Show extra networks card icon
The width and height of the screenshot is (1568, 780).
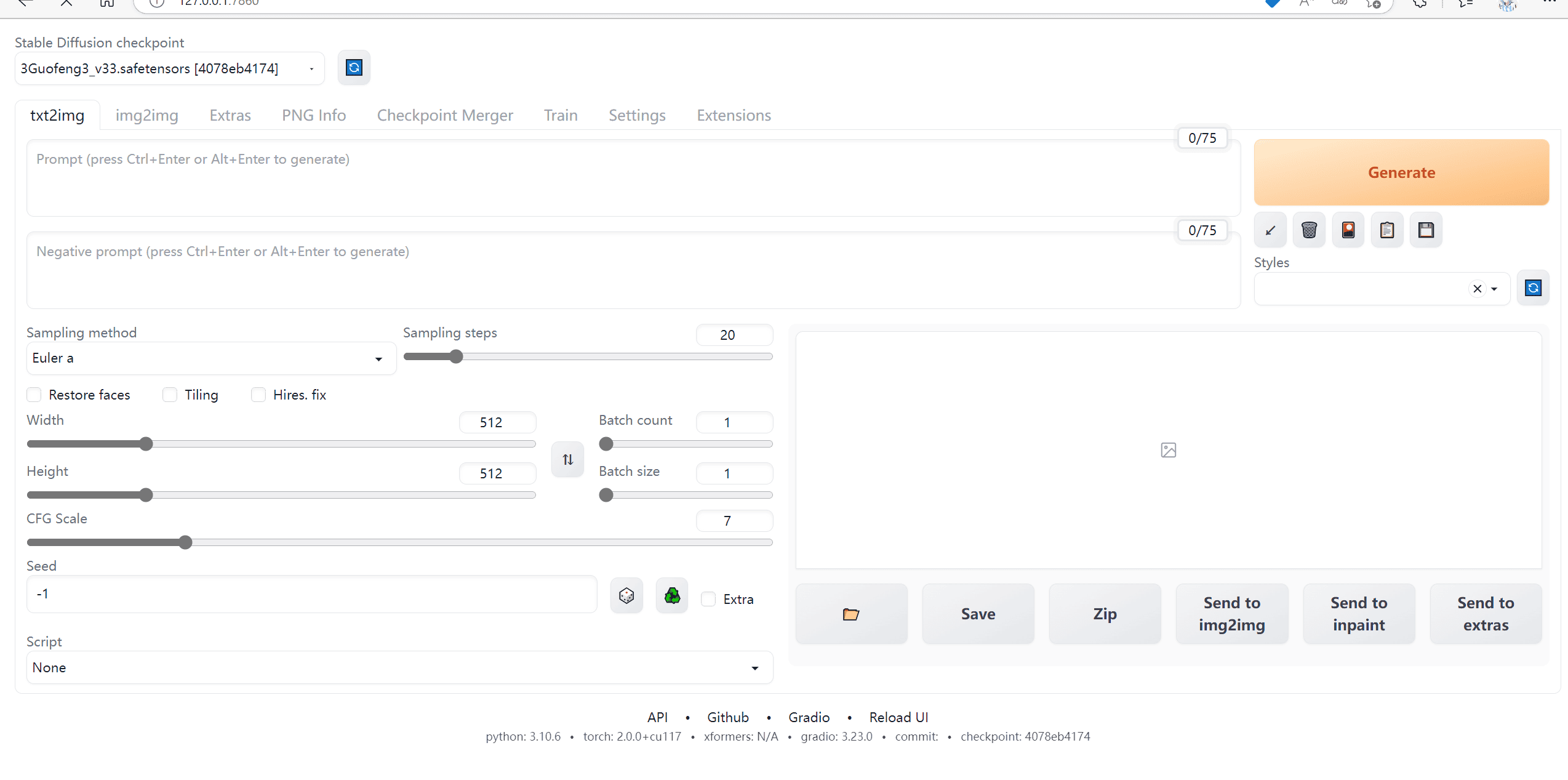[1348, 230]
